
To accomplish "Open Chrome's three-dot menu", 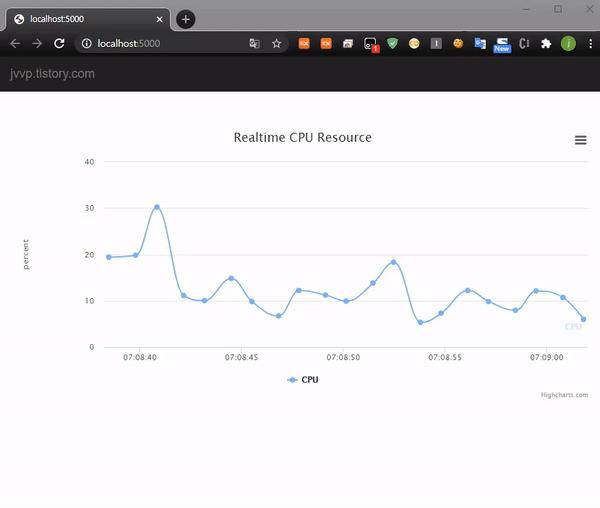I will pyautogui.click(x=590, y=44).
